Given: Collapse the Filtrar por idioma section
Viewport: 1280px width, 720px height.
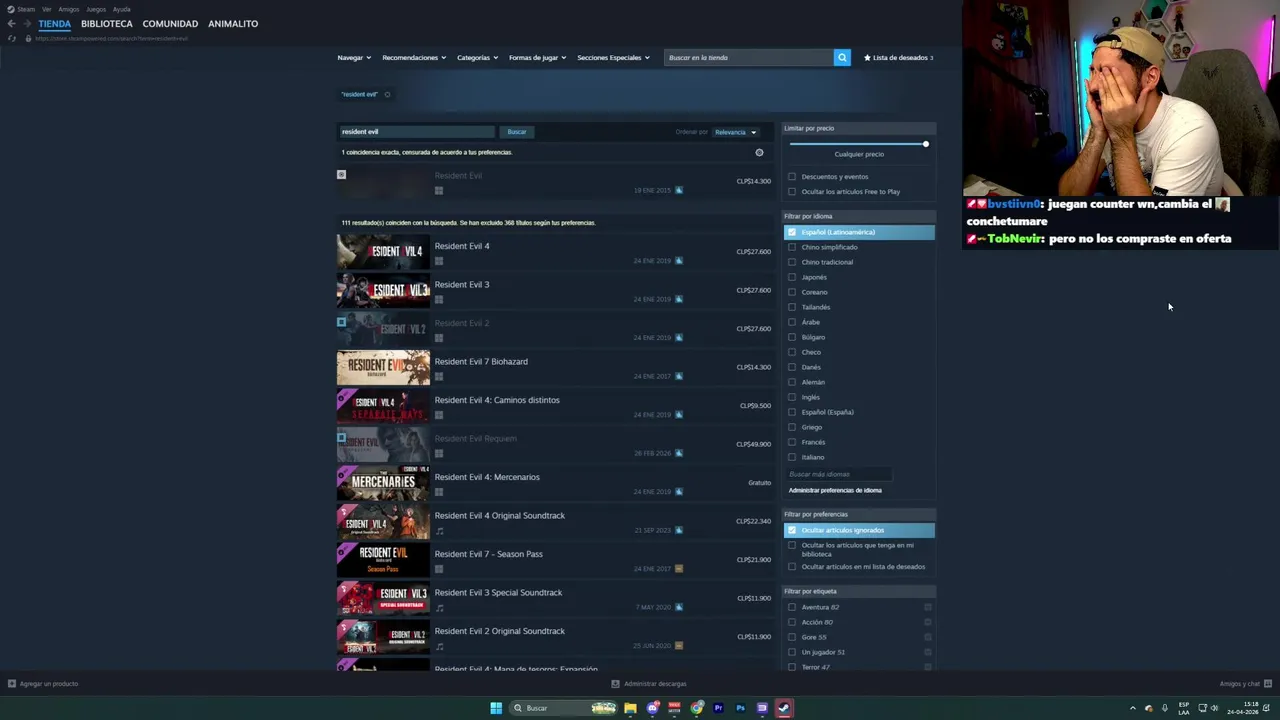Looking at the screenshot, I should 859,216.
